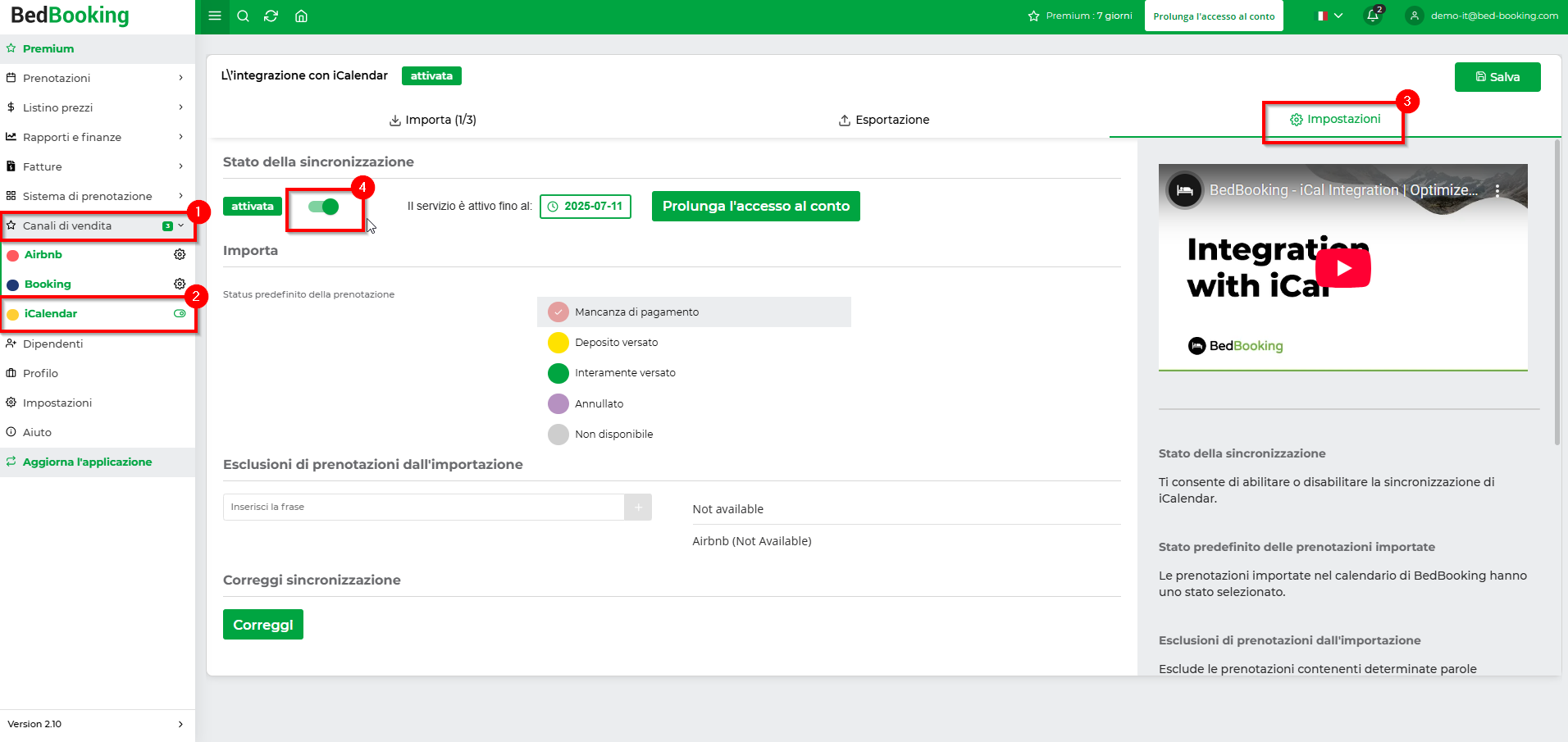Image resolution: width=1568 pixels, height=742 pixels.
Task: Open Booking channel settings gear
Action: tap(180, 284)
